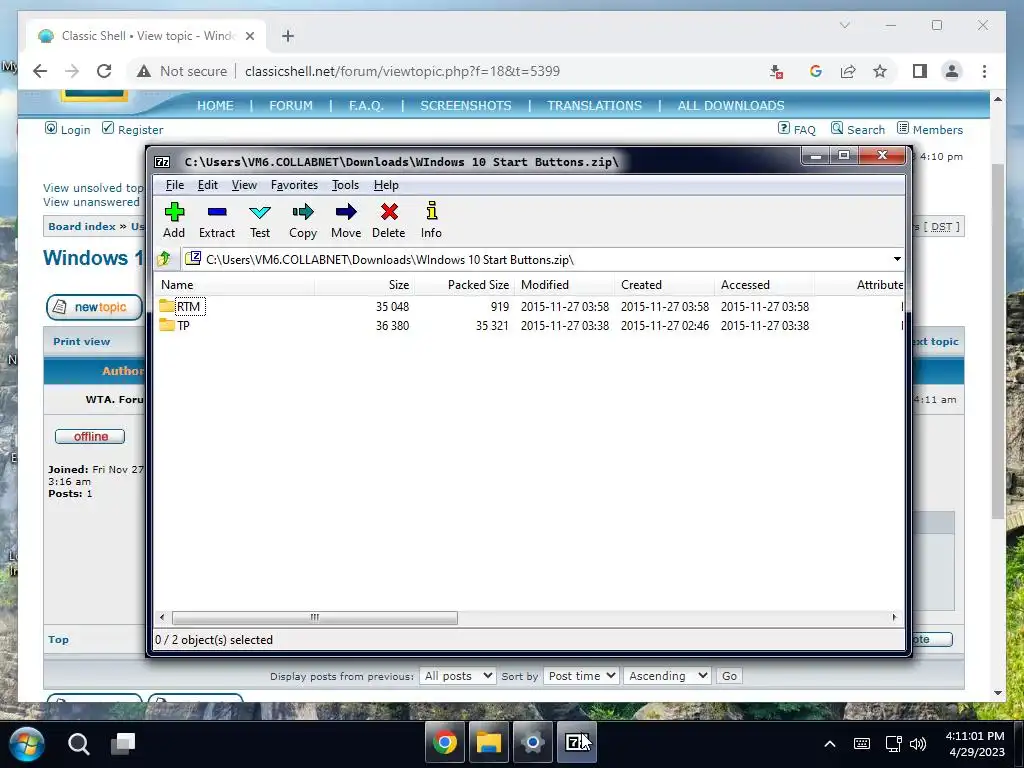The height and width of the screenshot is (768, 1024).
Task: Click the 7z window title icon
Action: pyautogui.click(x=162, y=161)
